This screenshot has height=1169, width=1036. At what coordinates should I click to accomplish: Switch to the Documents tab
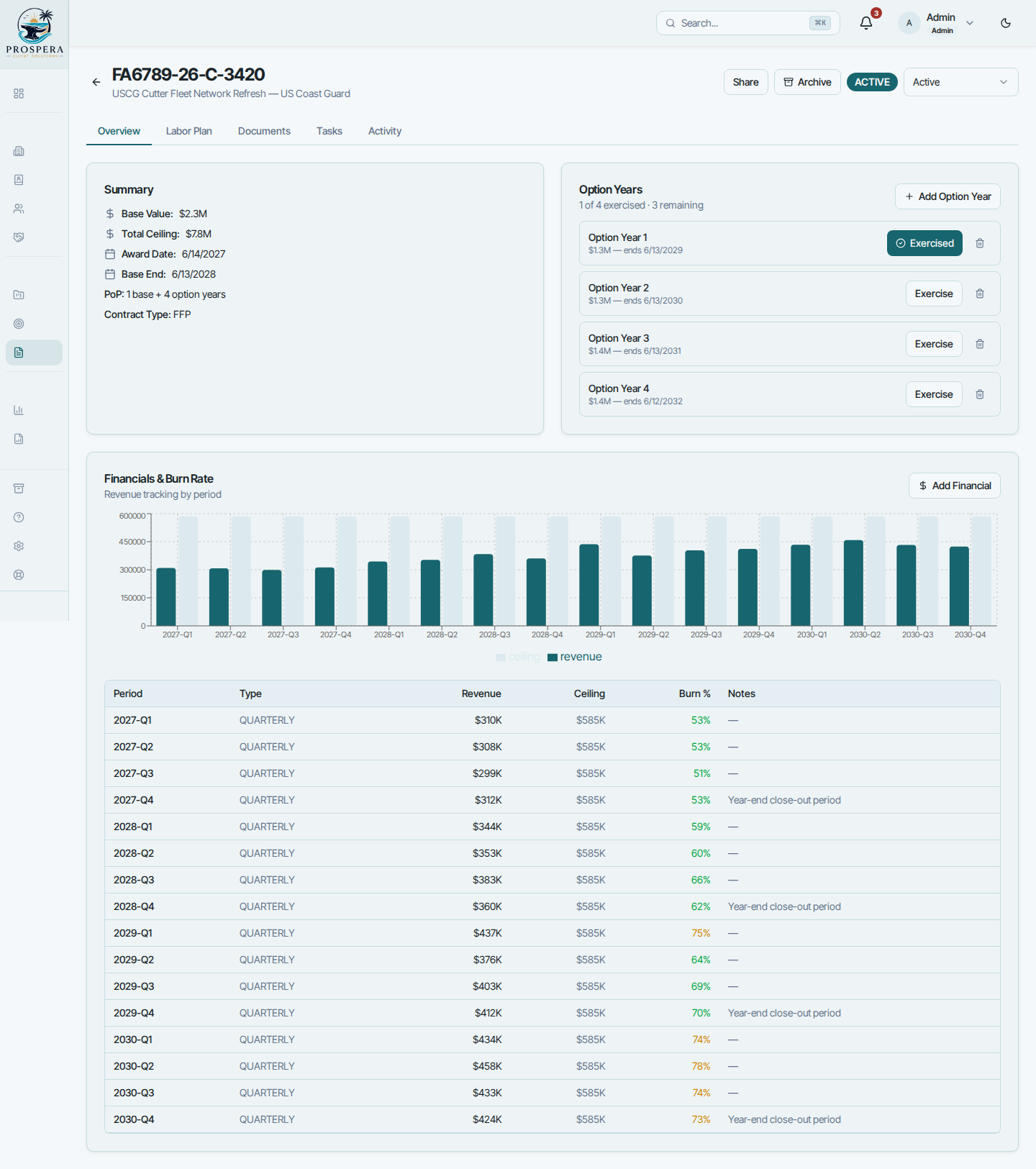[x=264, y=131]
